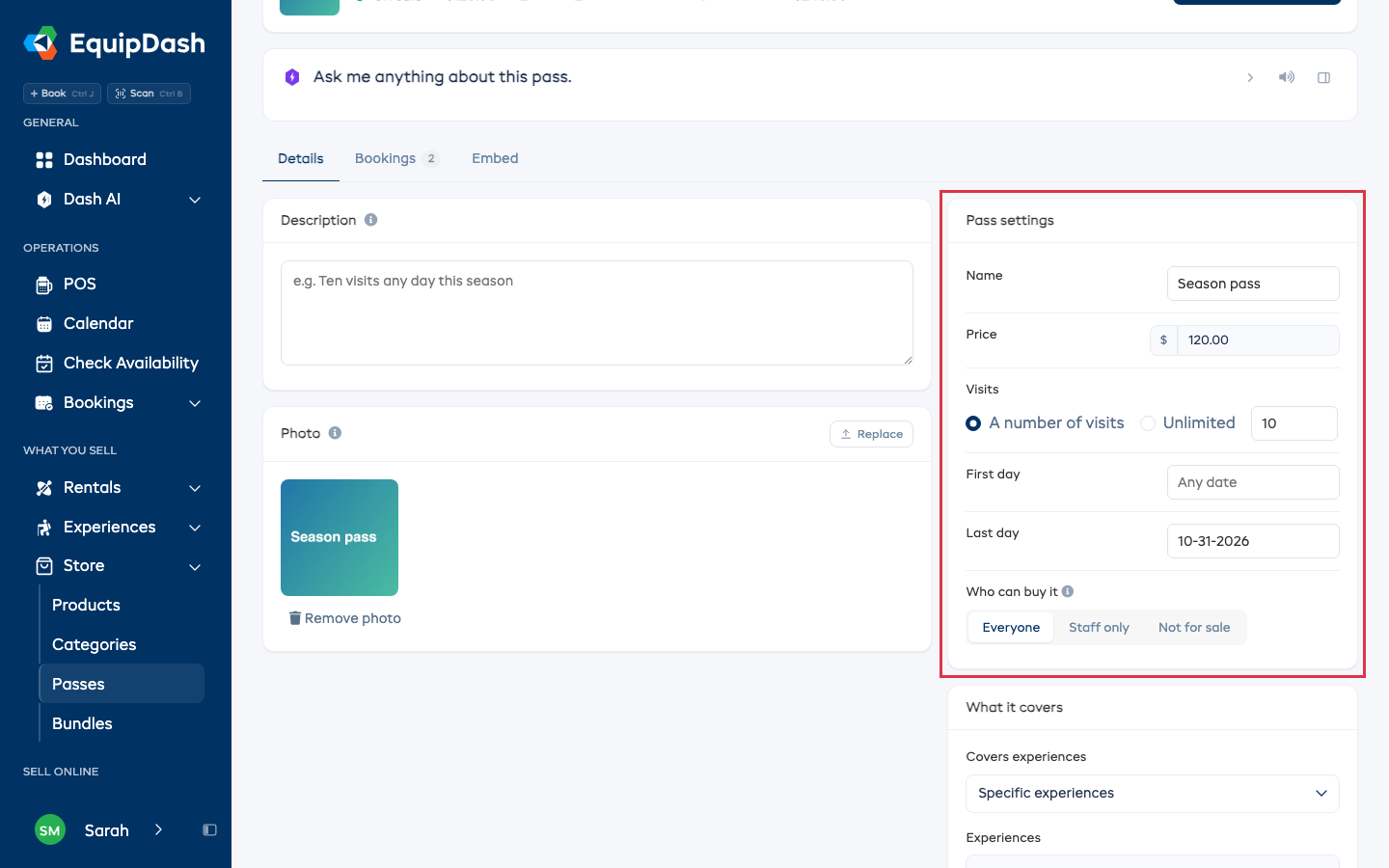Viewport: 1389px width, 868px height.
Task: Click the Scan shortcut button
Action: 149,94
